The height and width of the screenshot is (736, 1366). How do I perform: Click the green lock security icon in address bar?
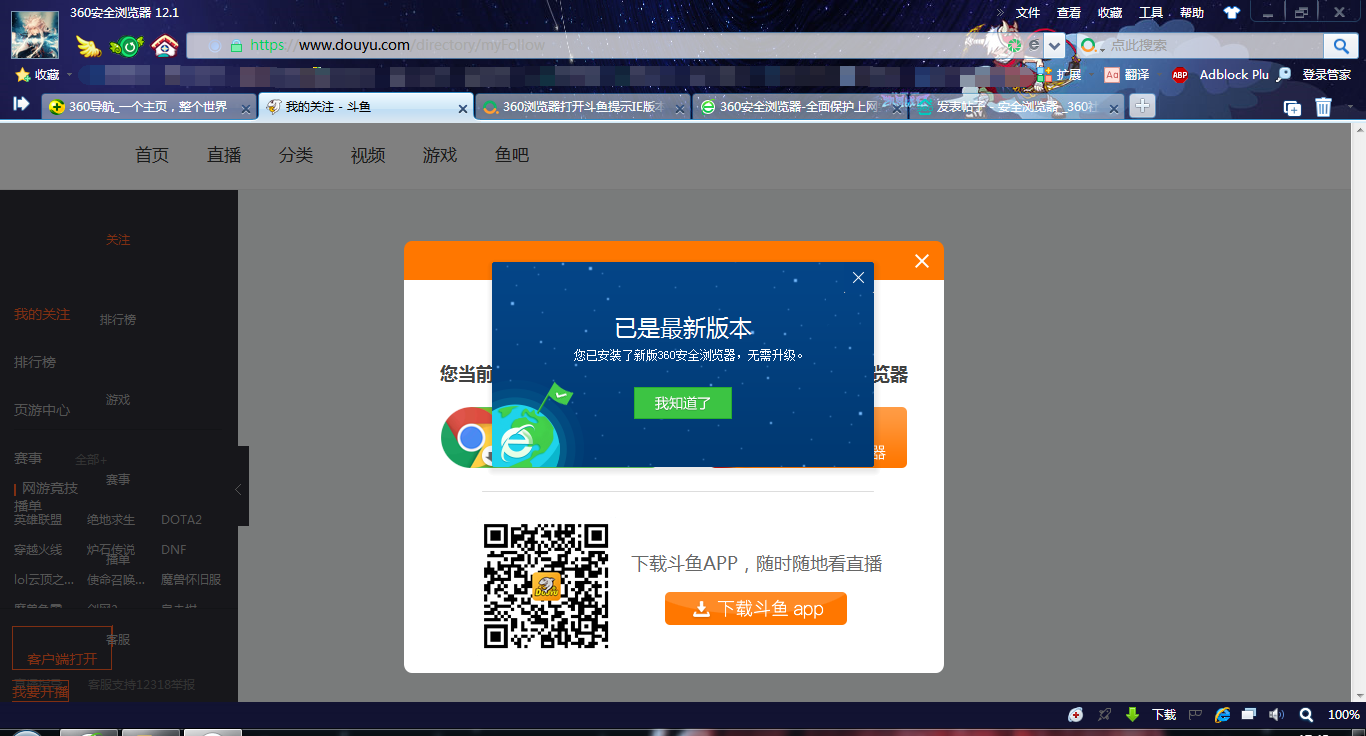click(236, 45)
